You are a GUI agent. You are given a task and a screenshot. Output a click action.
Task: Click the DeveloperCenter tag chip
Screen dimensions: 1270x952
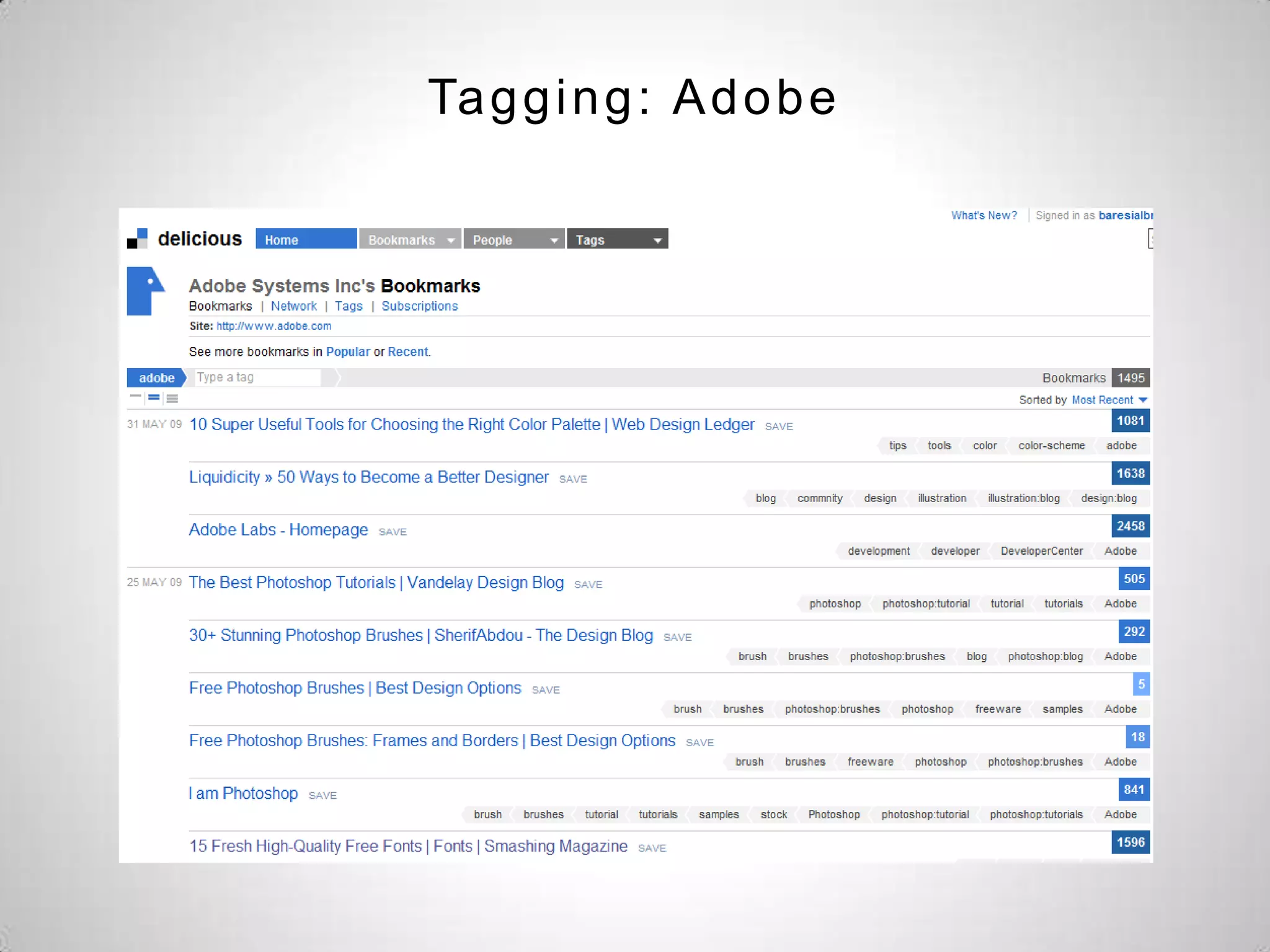coord(1041,551)
